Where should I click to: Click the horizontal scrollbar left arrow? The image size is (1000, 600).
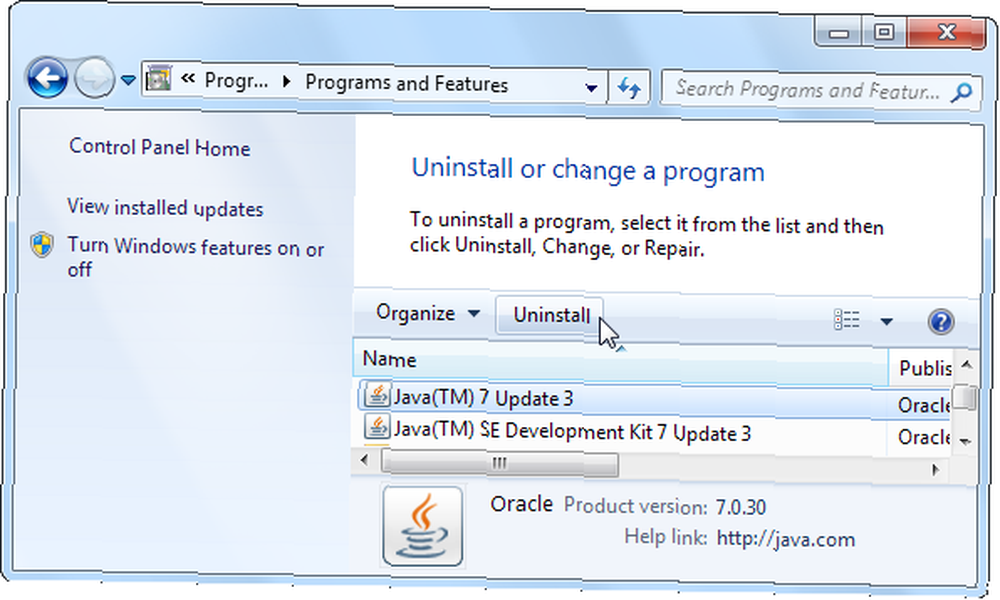[364, 460]
